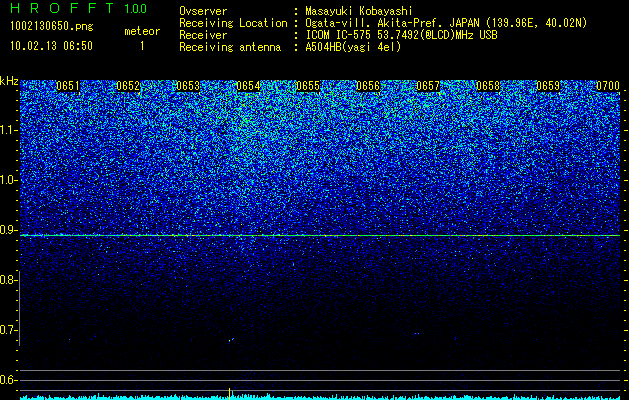Click the 0653 time marker
This screenshot has height=400, width=629.
point(188,86)
